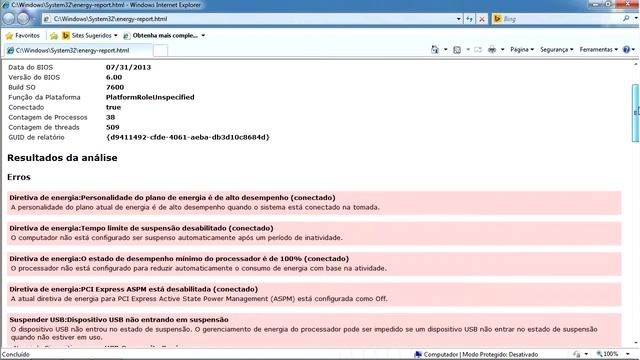This screenshot has height=360, width=640.
Task: Click the red Stop loading icon
Action: 482,19
